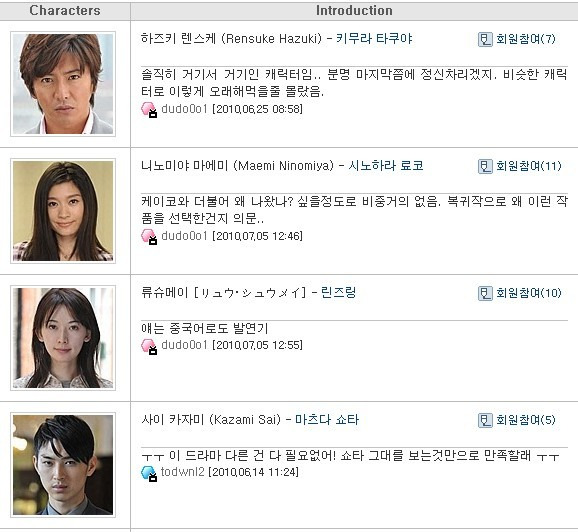
Task: Click Kazami Sai character photo
Action: (63, 465)
